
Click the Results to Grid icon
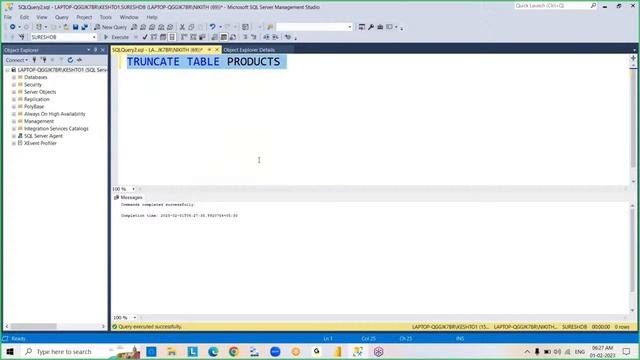point(224,37)
